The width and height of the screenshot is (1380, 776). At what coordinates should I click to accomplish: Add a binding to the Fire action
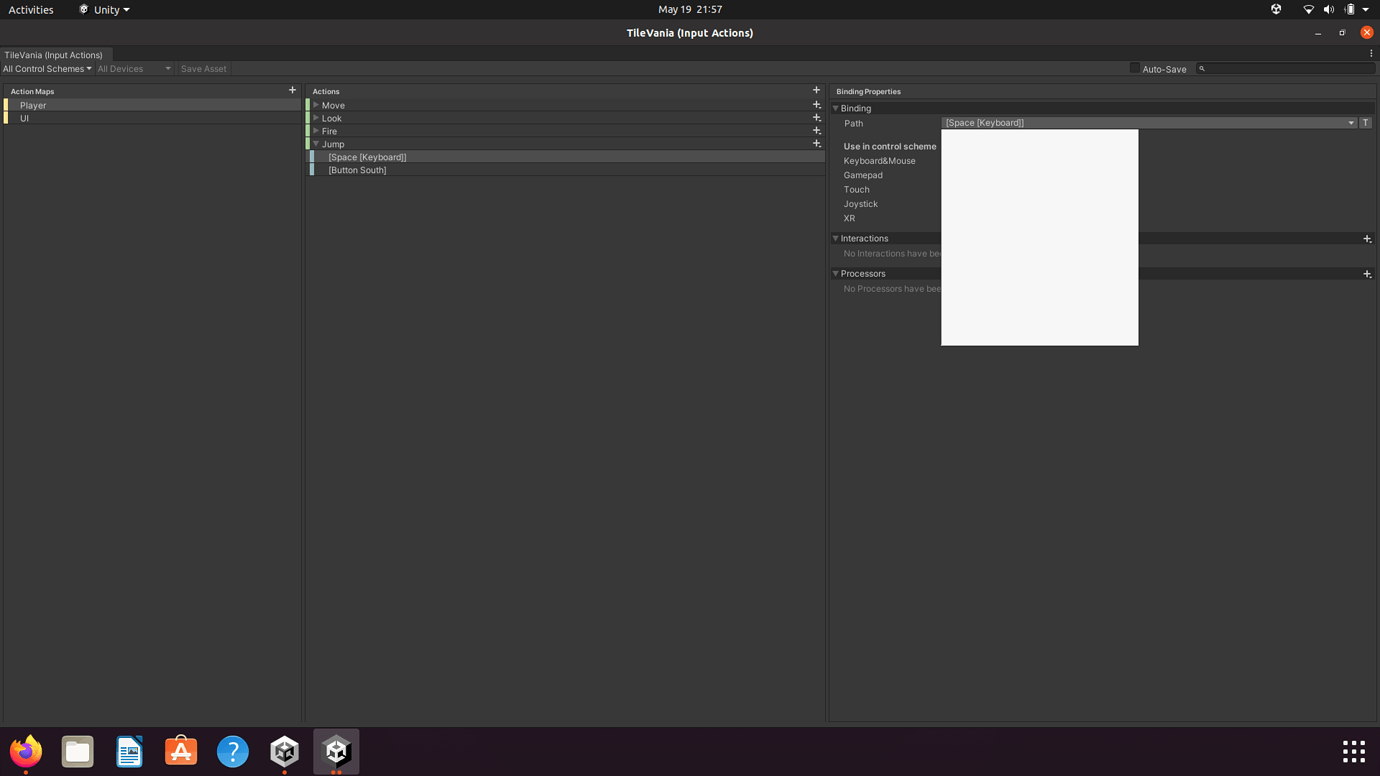(x=816, y=131)
